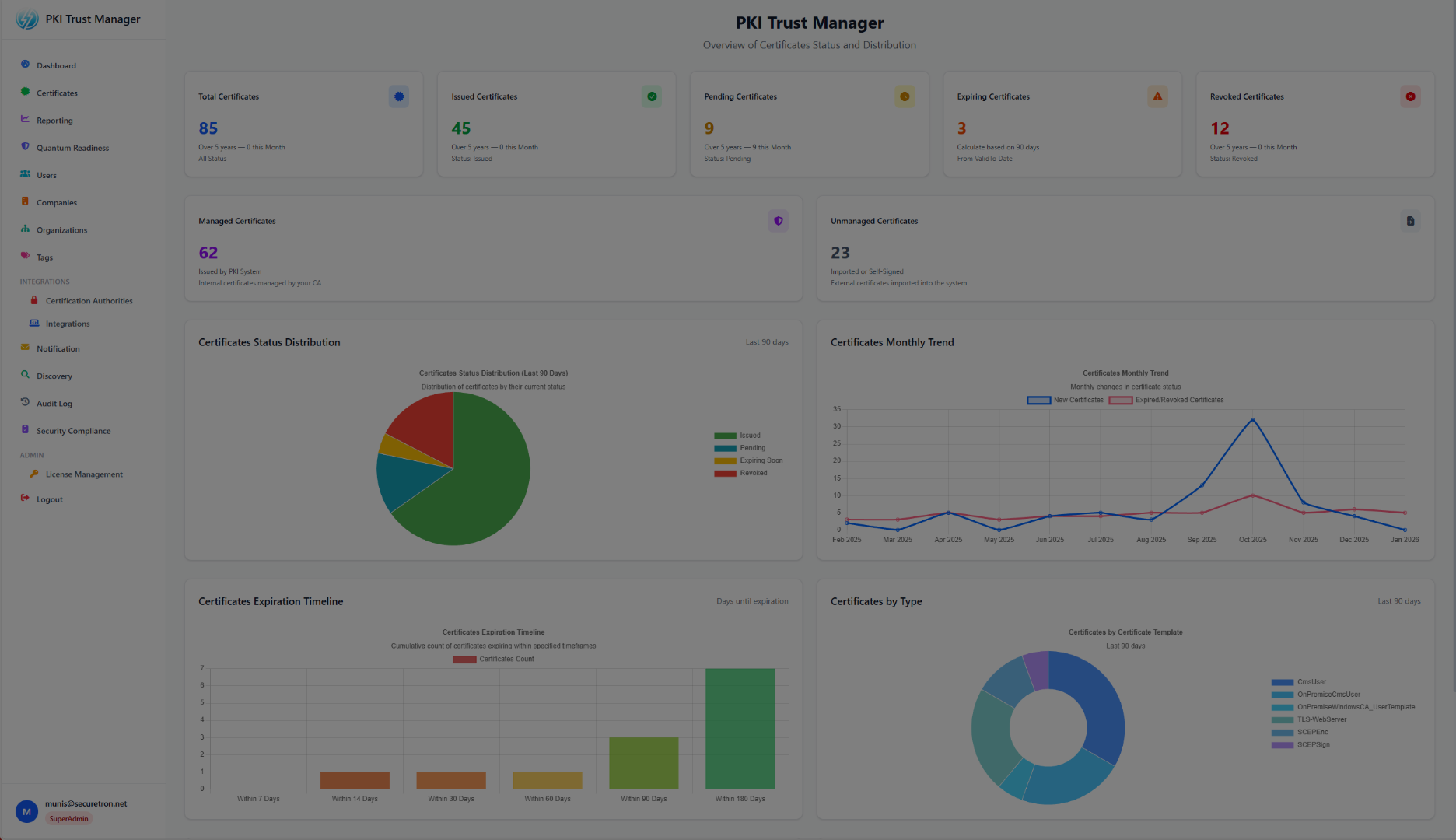The height and width of the screenshot is (840, 1456).
Task: Toggle the Certificates Count legend entry
Action: pyautogui.click(x=494, y=659)
